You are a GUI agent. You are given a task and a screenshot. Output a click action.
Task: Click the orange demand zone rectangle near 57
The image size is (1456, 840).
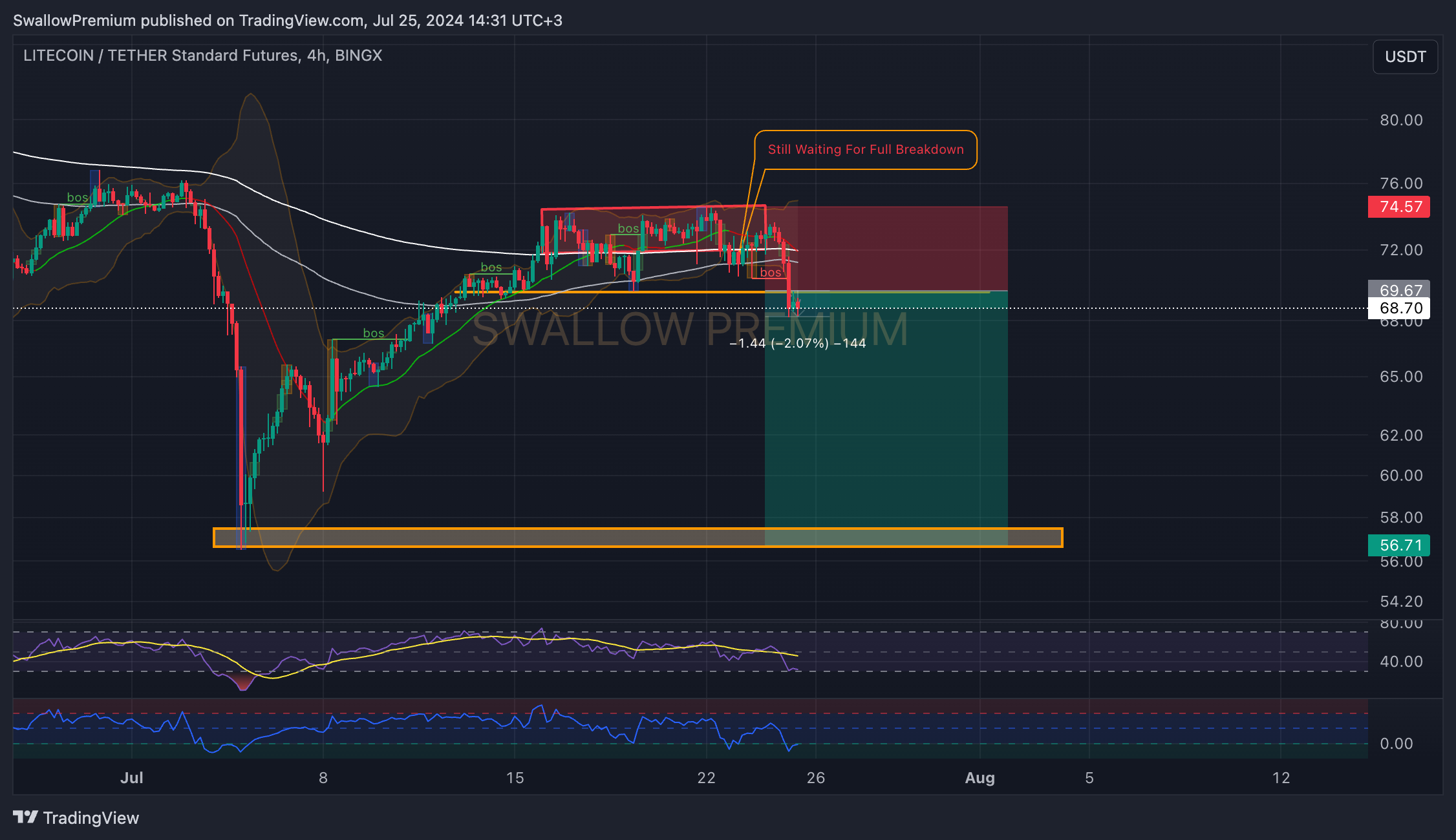tap(637, 538)
